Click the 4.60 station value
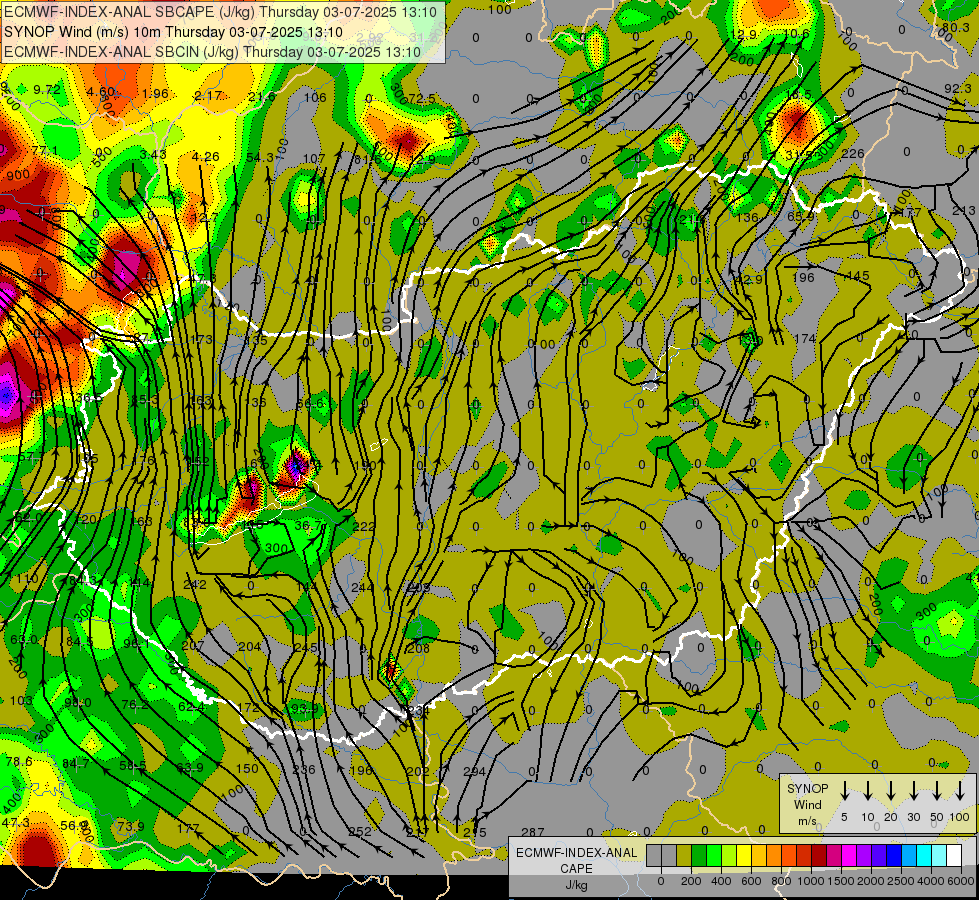979x900 pixels. coord(101,92)
